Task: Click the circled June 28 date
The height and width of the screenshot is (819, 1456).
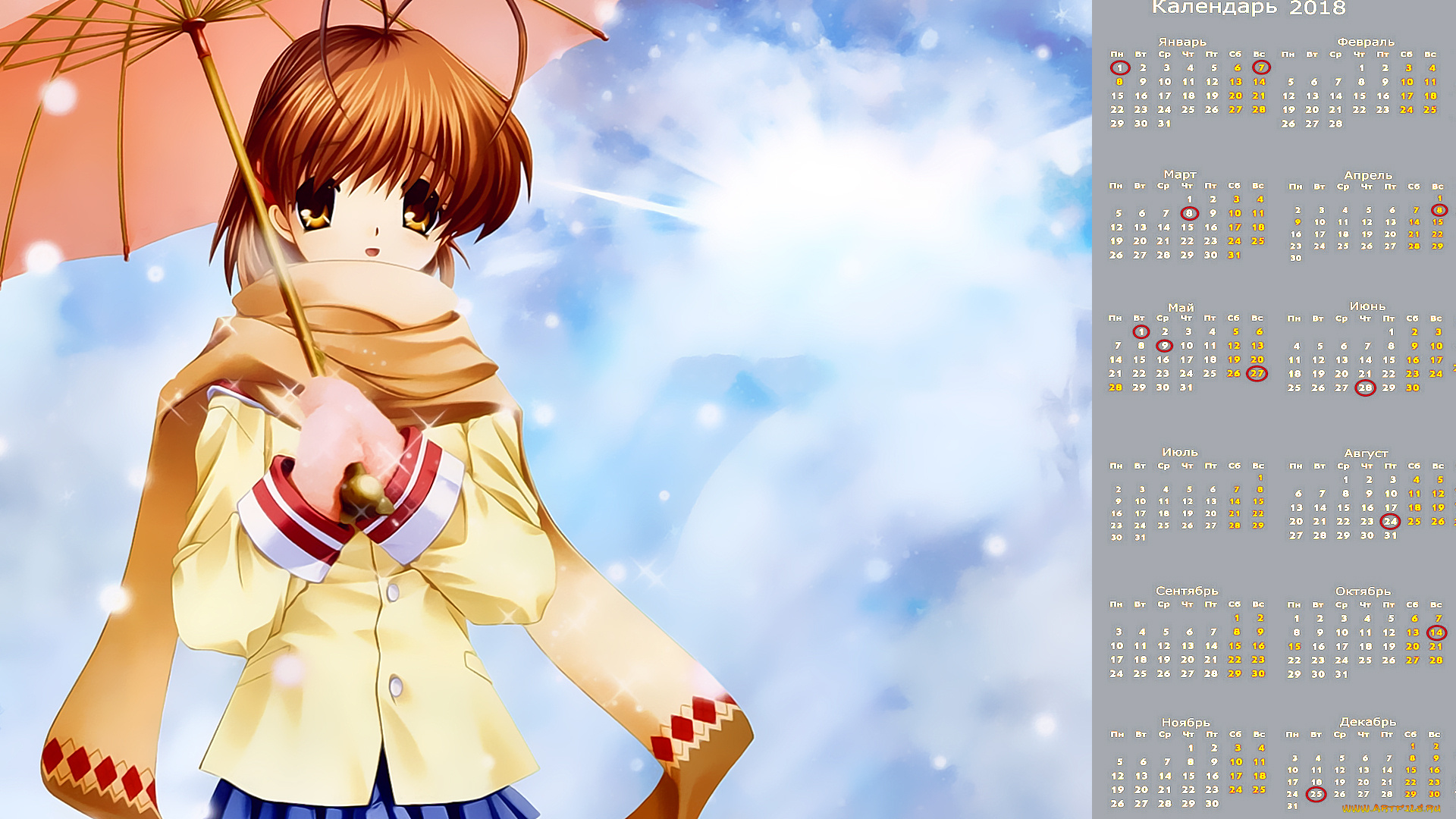Action: coord(1365,388)
